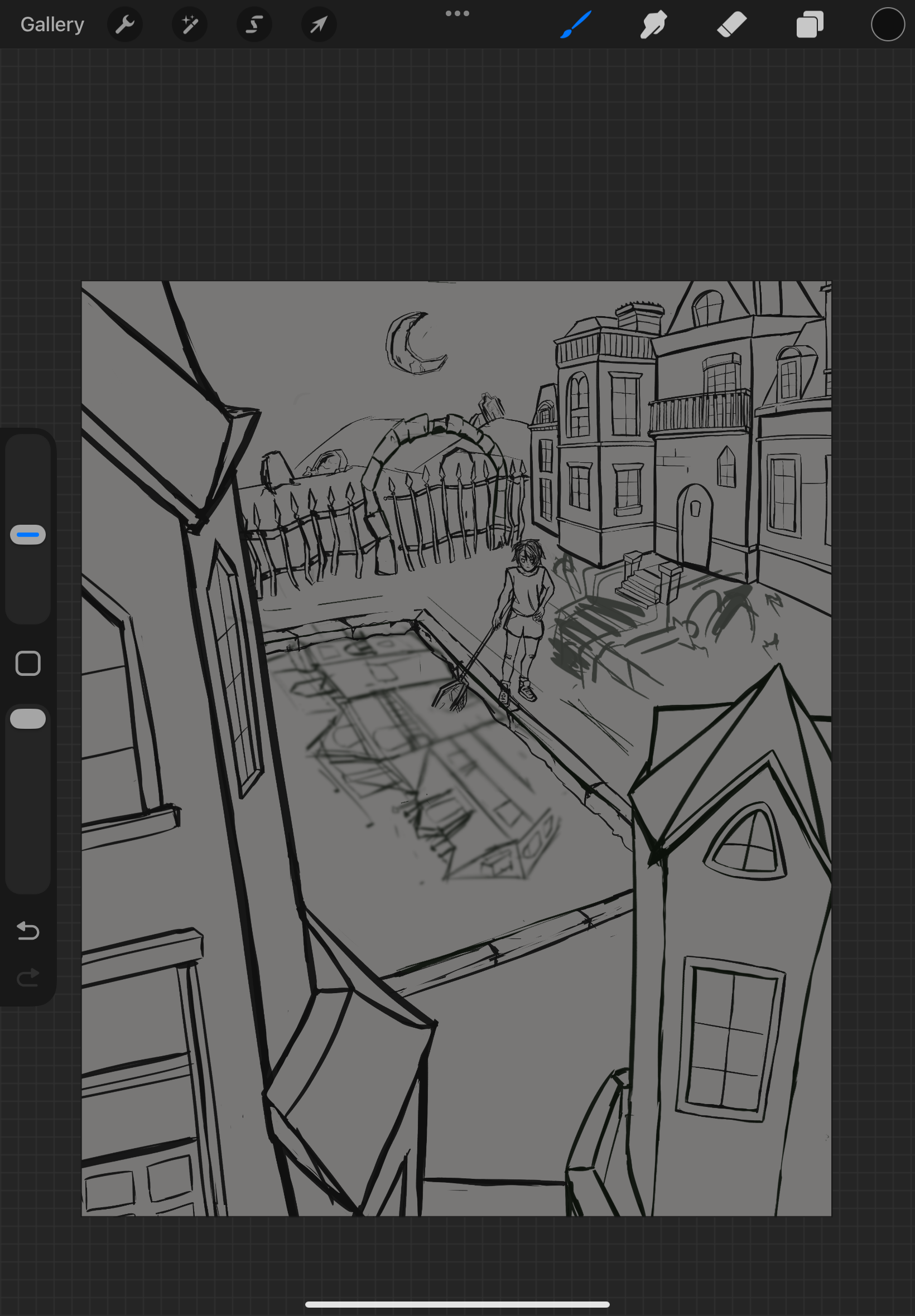Open the Layers panel
915x1316 pixels.
click(x=810, y=24)
